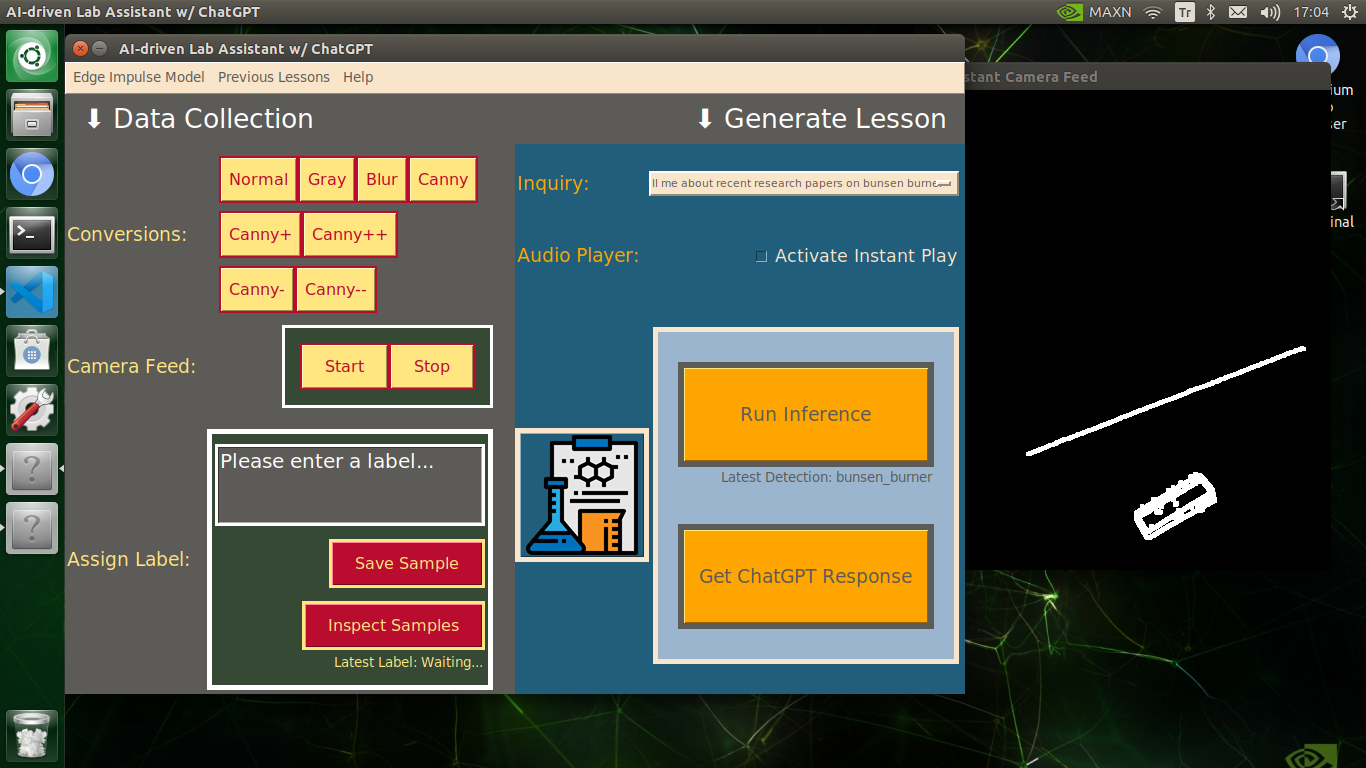Click the Latest Label: Waiting... text
The height and width of the screenshot is (768, 1366).
click(409, 662)
